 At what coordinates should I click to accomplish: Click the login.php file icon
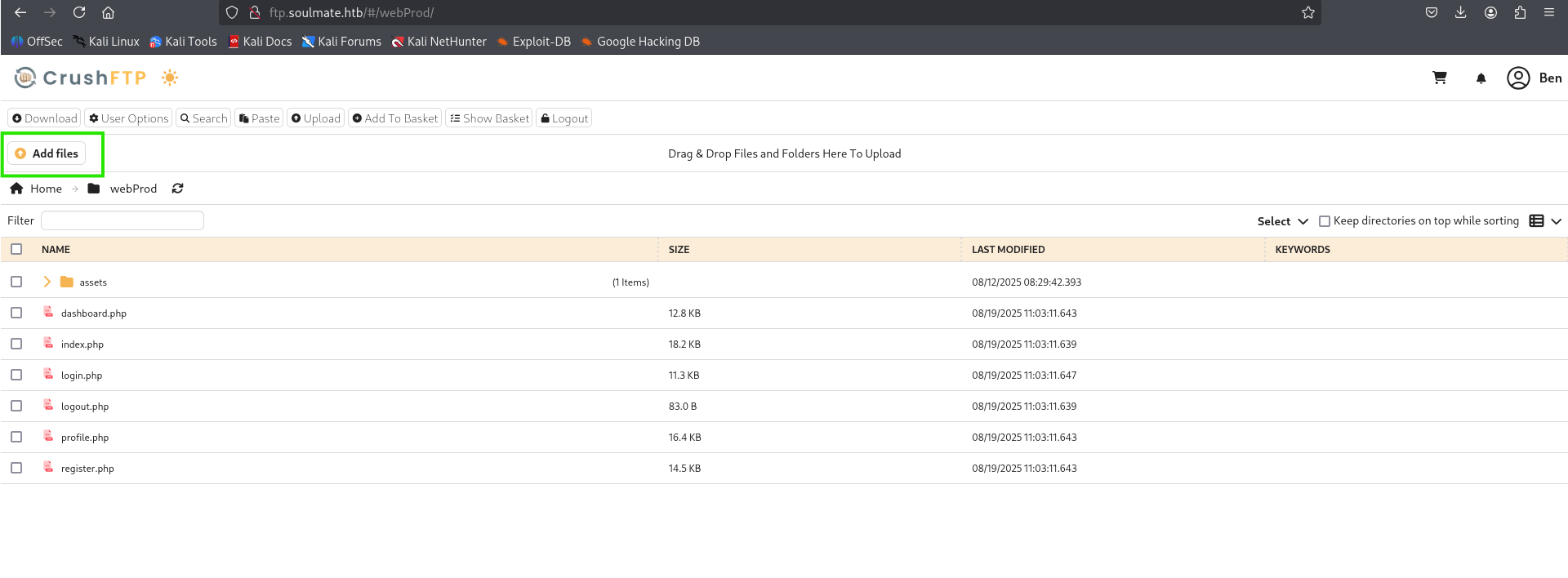[48, 374]
